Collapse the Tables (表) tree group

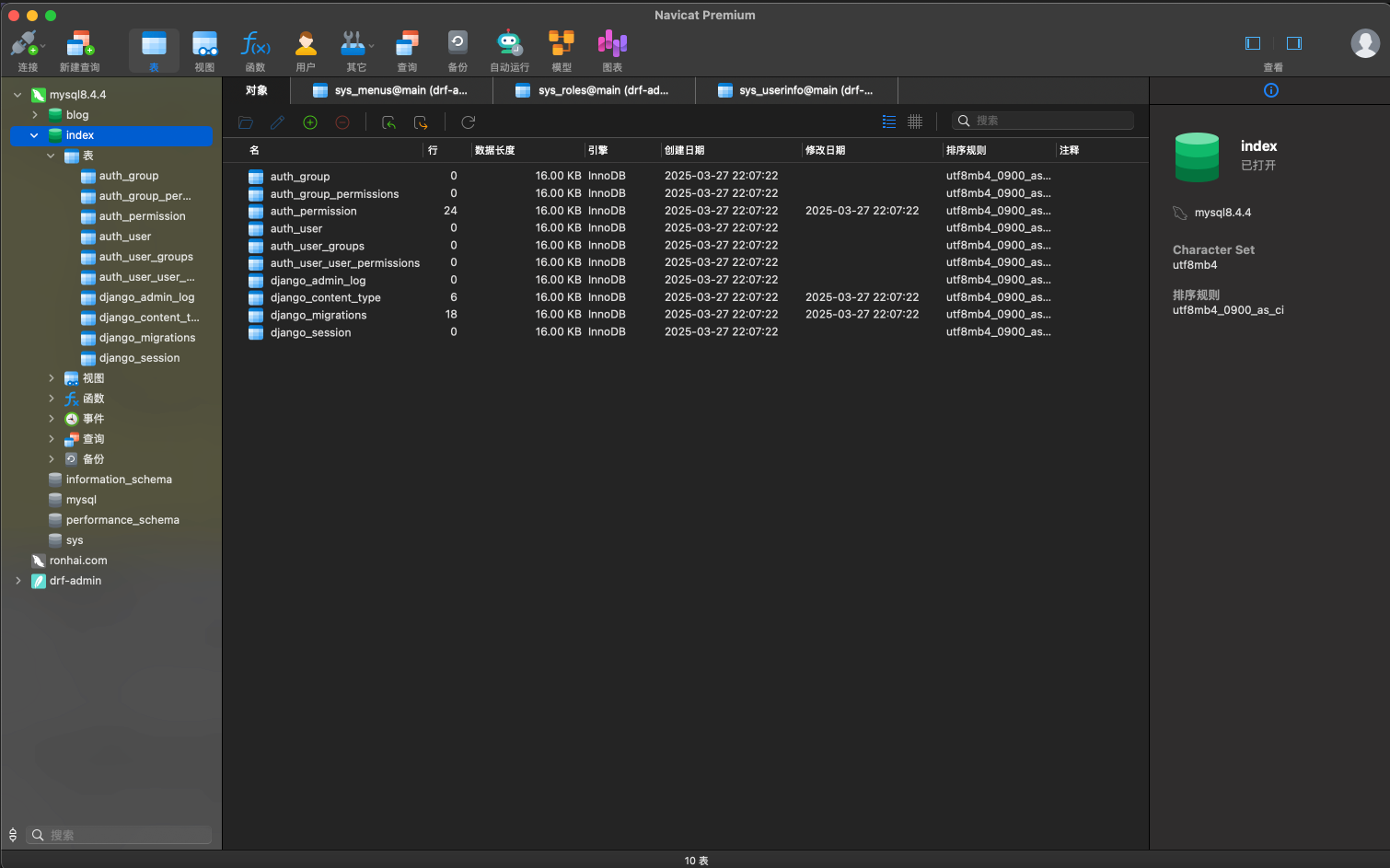(x=52, y=156)
